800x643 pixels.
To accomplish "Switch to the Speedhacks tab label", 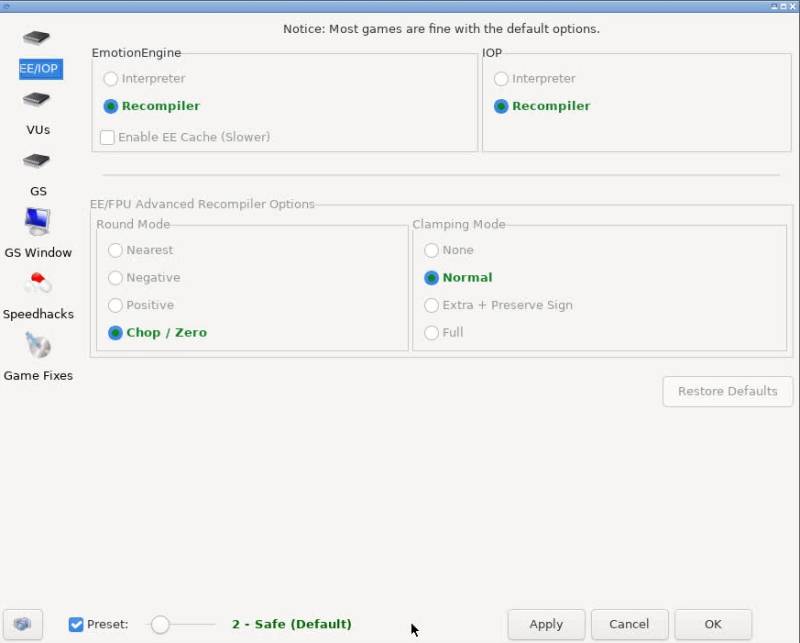I will point(38,314).
